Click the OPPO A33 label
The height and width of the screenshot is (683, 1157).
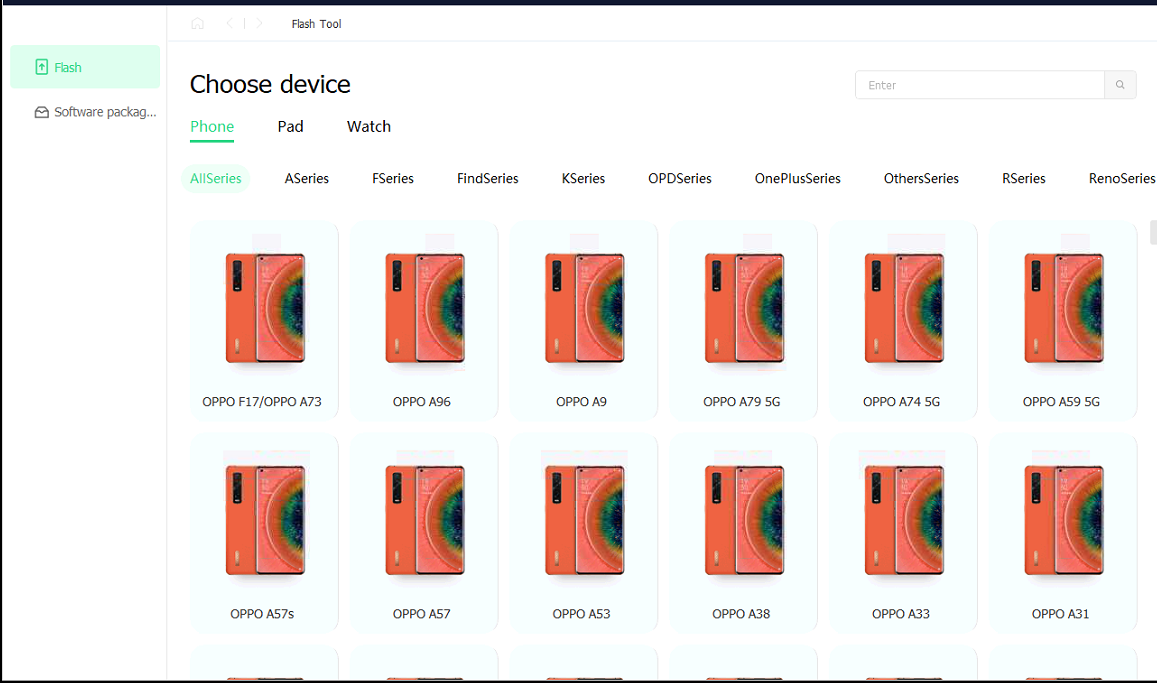(x=901, y=614)
